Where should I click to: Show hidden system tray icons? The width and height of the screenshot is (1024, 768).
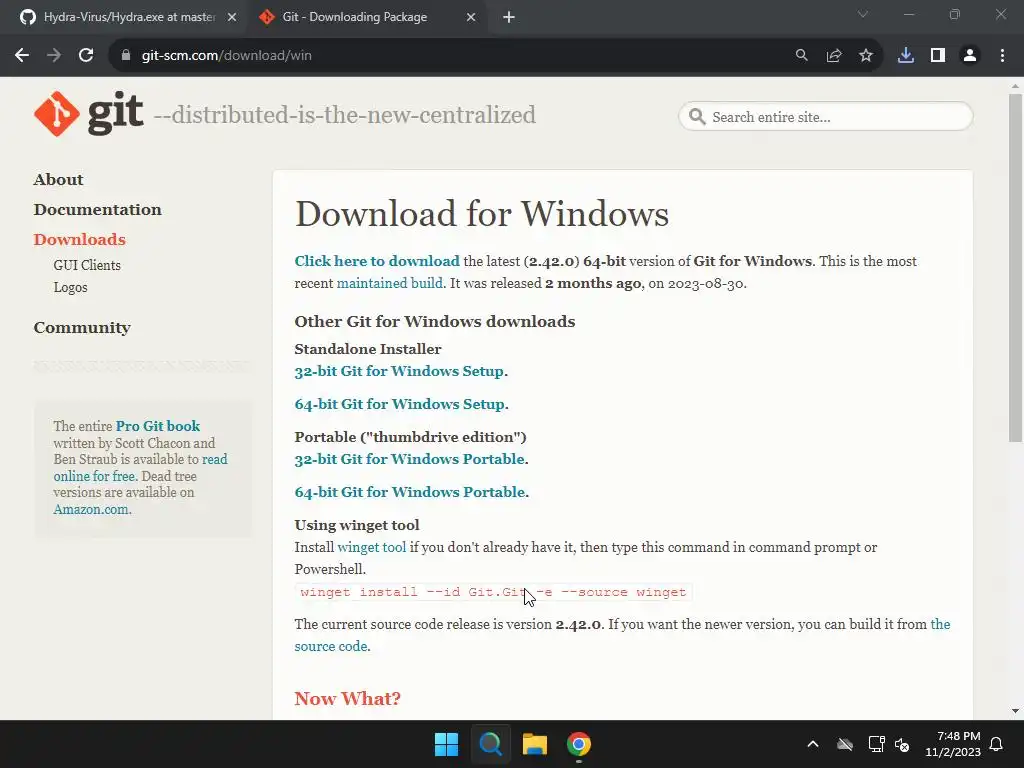click(813, 744)
